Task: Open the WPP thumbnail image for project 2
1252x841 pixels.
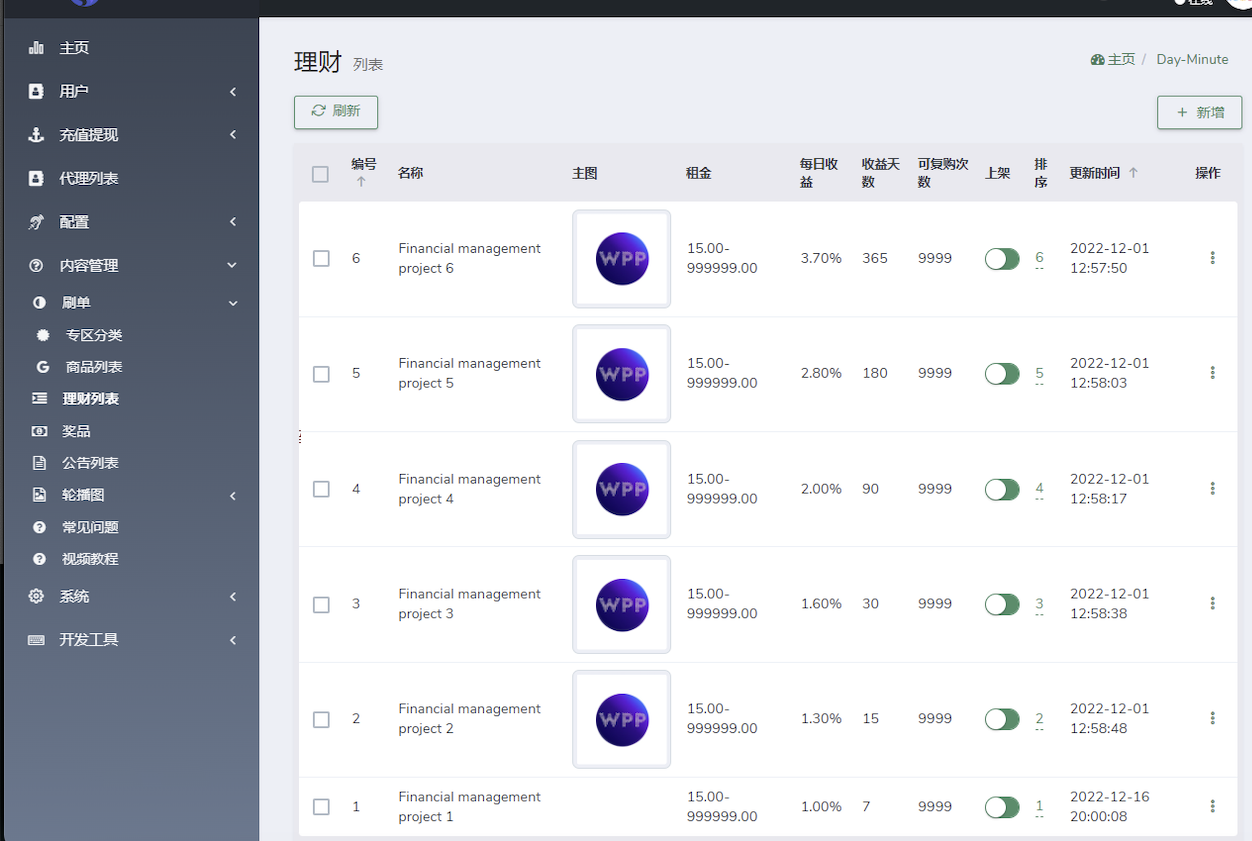Action: pyautogui.click(x=622, y=719)
